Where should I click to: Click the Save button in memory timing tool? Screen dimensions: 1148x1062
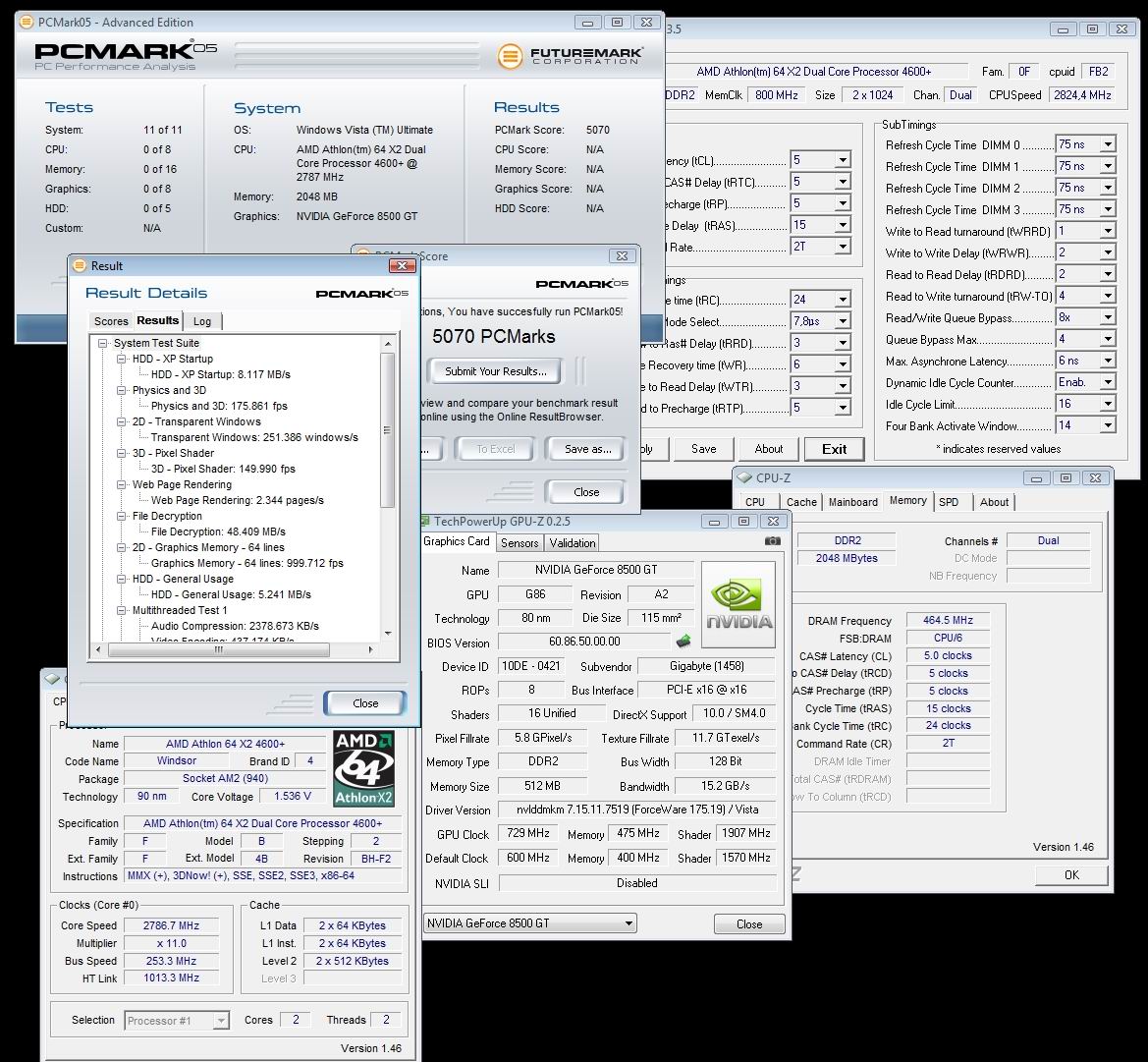(x=703, y=449)
